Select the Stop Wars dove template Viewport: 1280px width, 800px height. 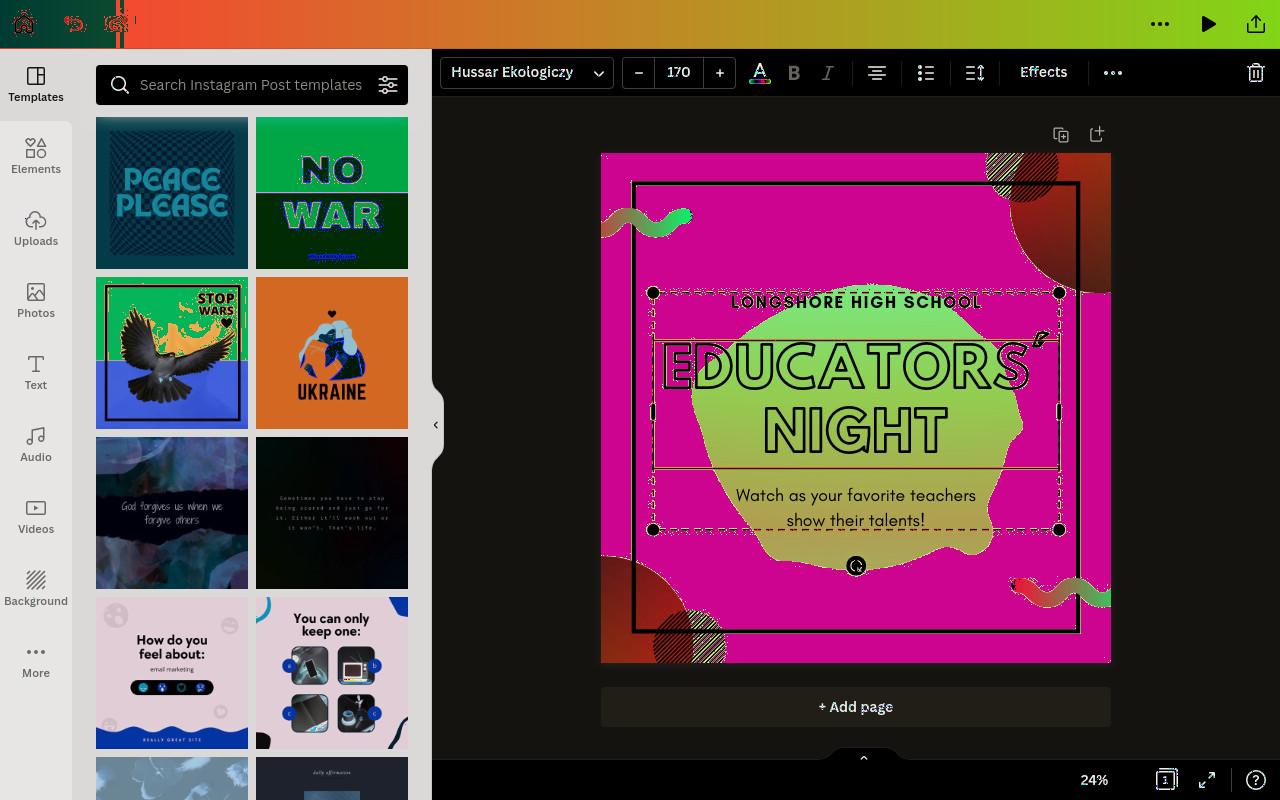point(172,353)
